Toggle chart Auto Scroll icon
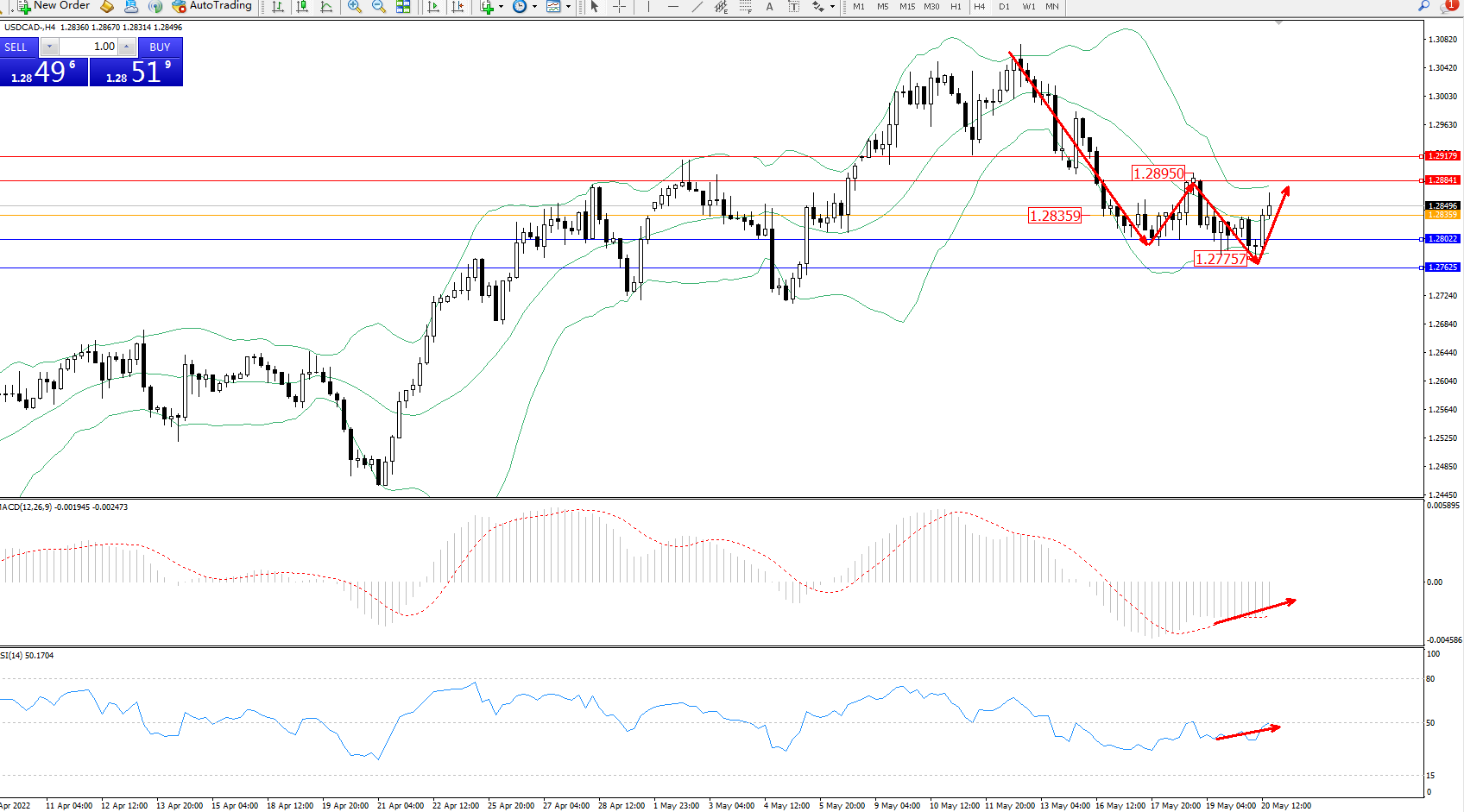This screenshot has height=812, width=1464. click(433, 7)
